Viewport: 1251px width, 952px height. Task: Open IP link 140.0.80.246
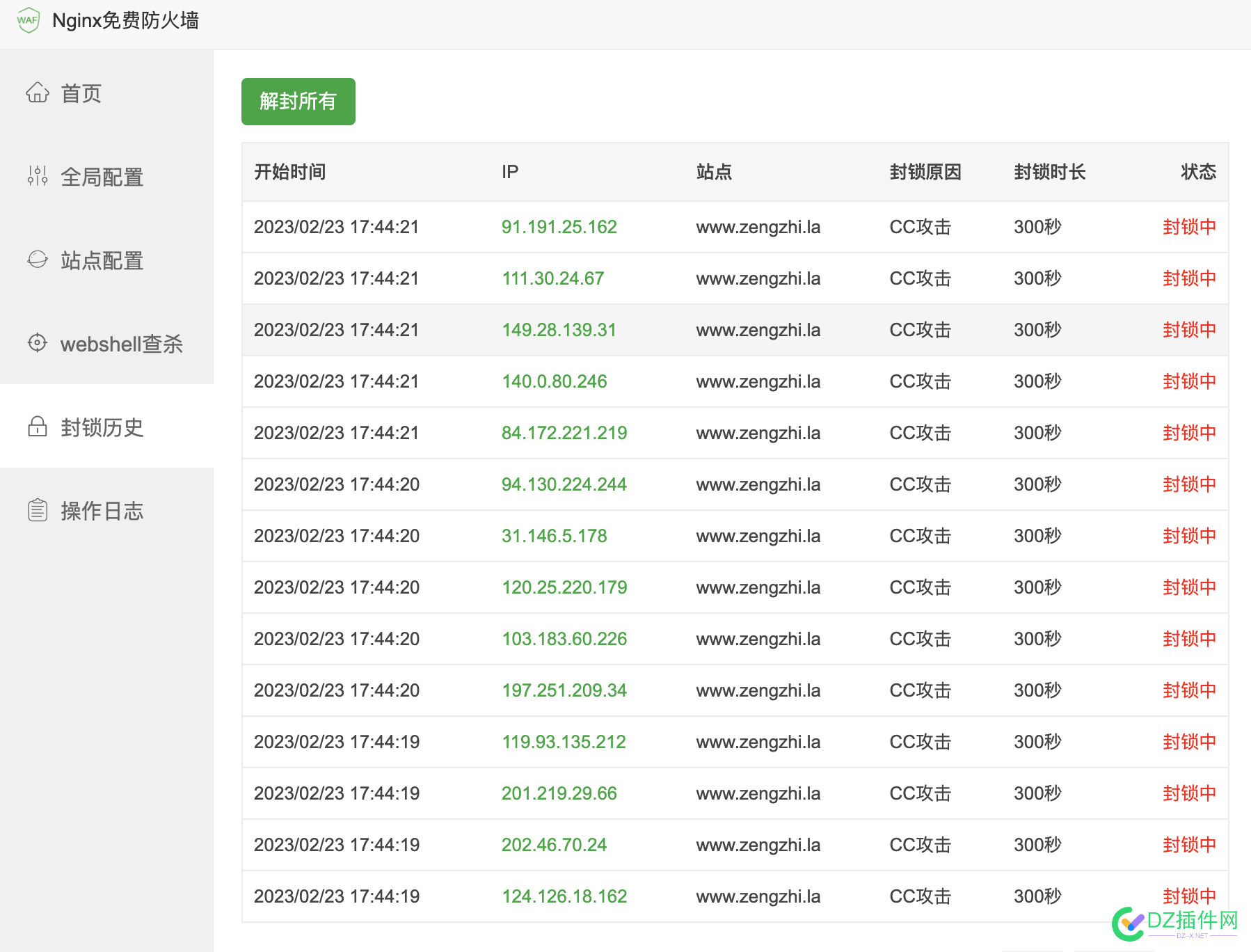click(555, 381)
